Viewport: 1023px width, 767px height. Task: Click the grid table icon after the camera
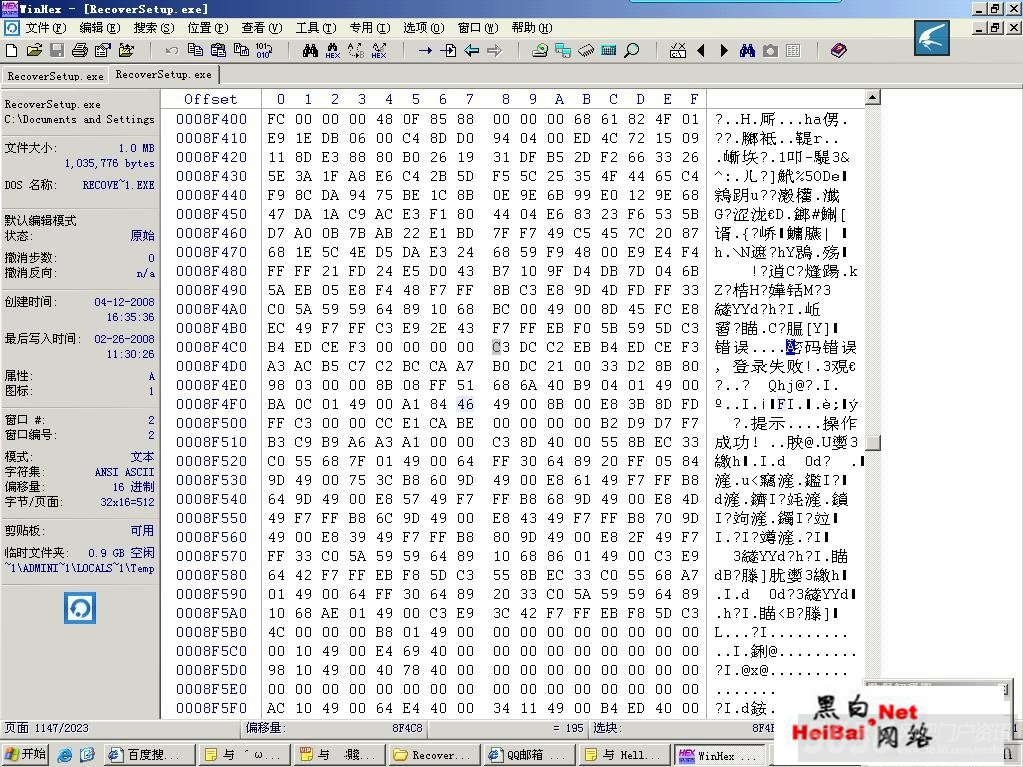[793, 50]
